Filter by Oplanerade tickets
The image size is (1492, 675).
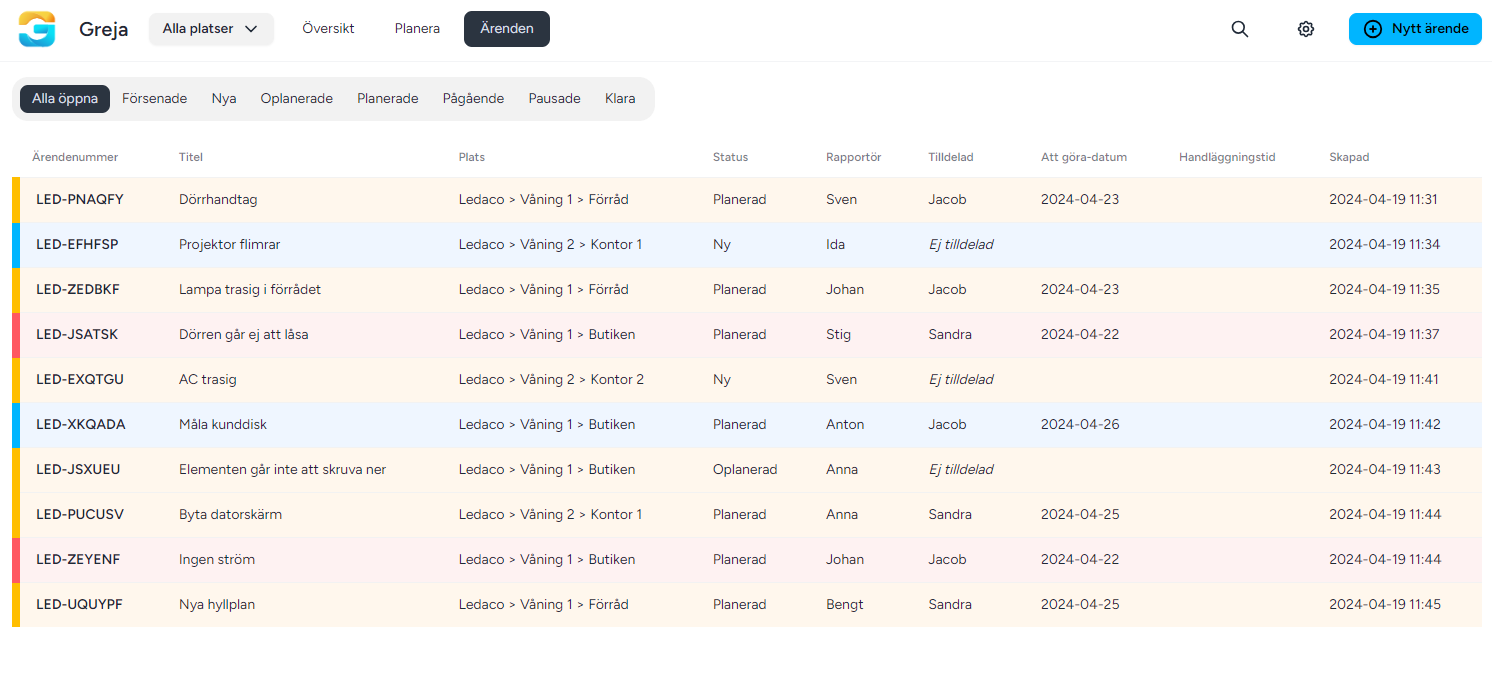pos(296,99)
